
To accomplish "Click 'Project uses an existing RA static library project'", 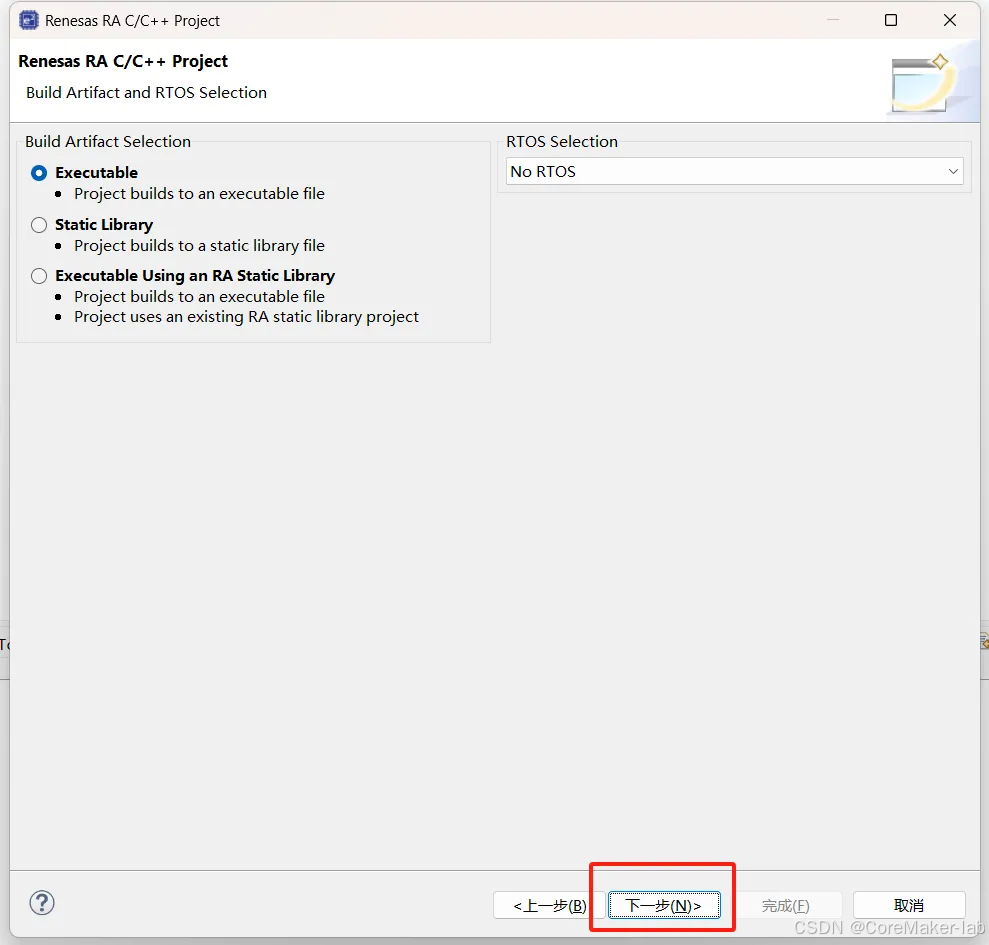I will pos(246,317).
